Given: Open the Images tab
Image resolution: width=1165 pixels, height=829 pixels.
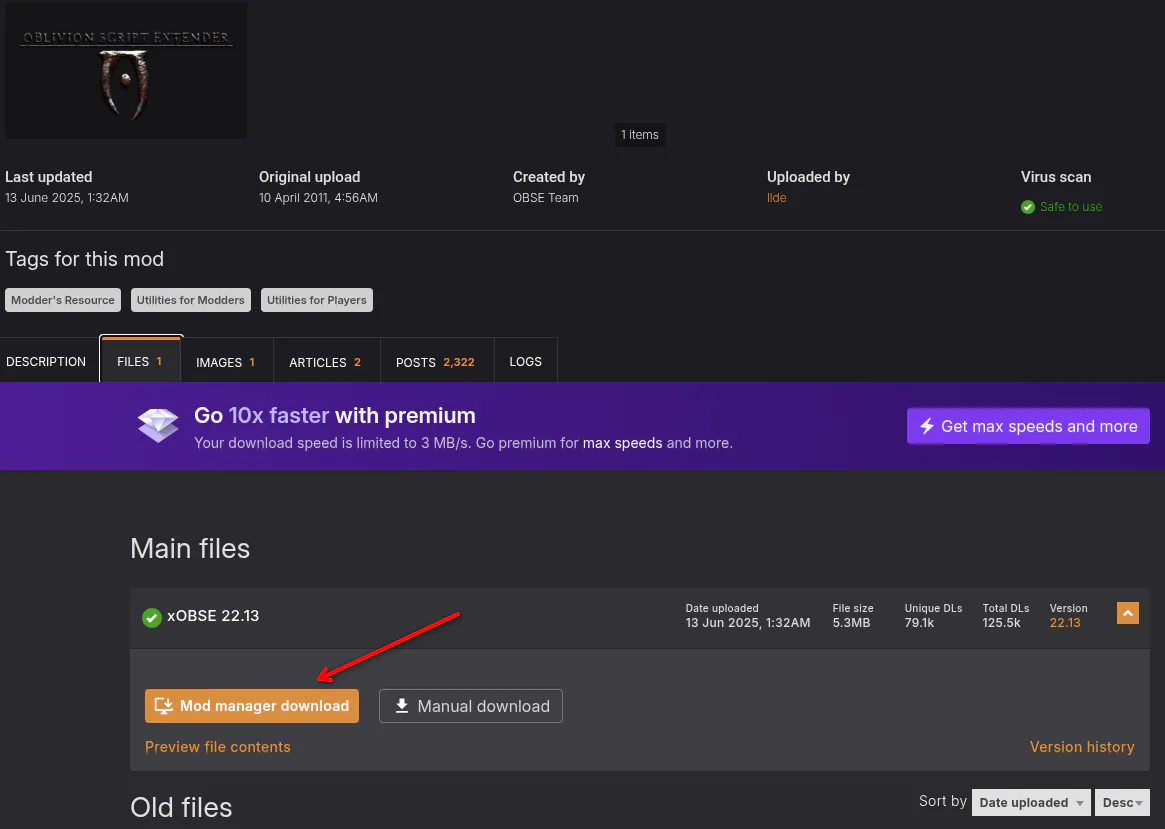Looking at the screenshot, I should pyautogui.click(x=227, y=362).
